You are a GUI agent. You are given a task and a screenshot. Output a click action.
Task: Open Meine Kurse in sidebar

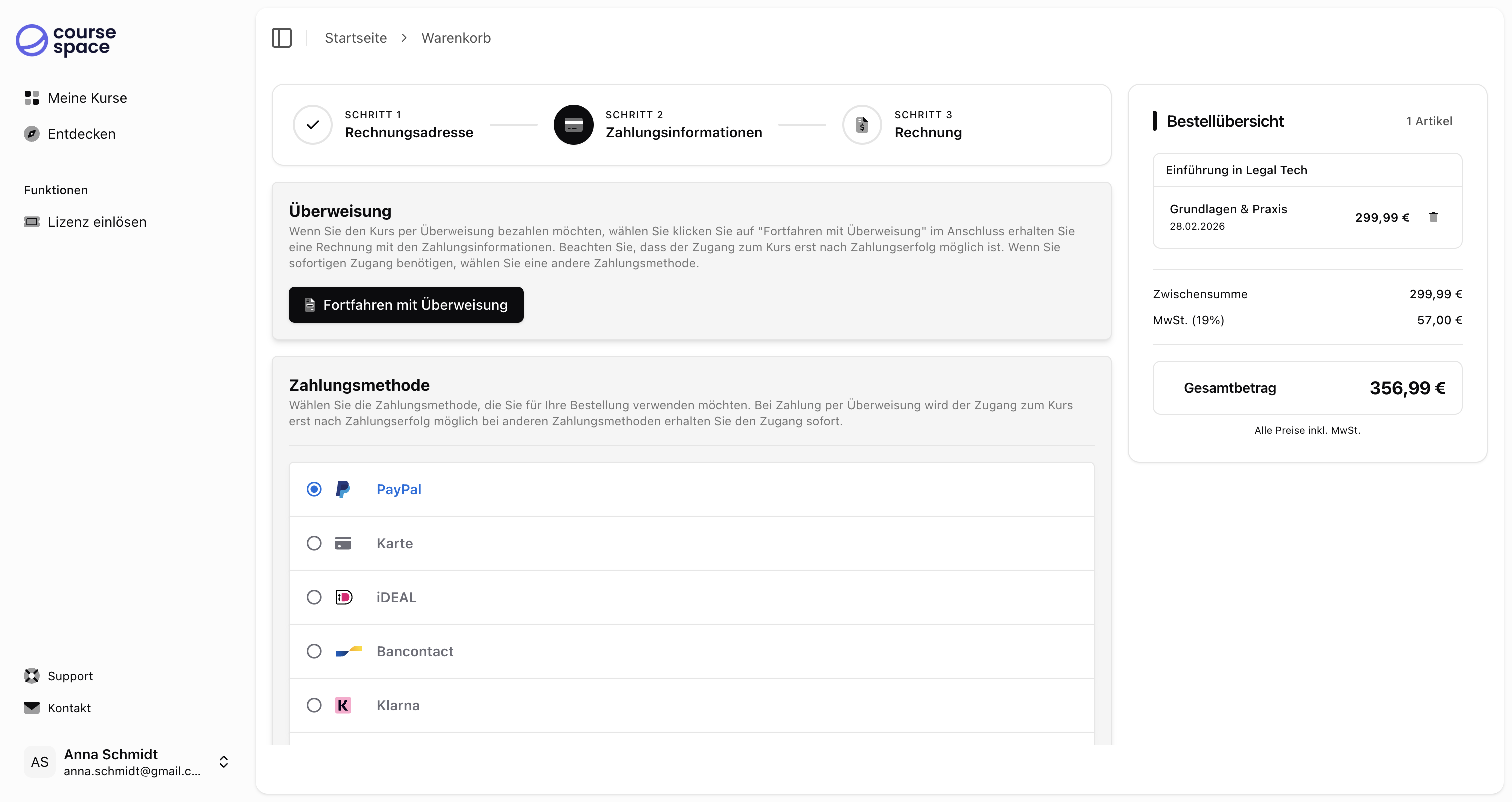(x=87, y=98)
